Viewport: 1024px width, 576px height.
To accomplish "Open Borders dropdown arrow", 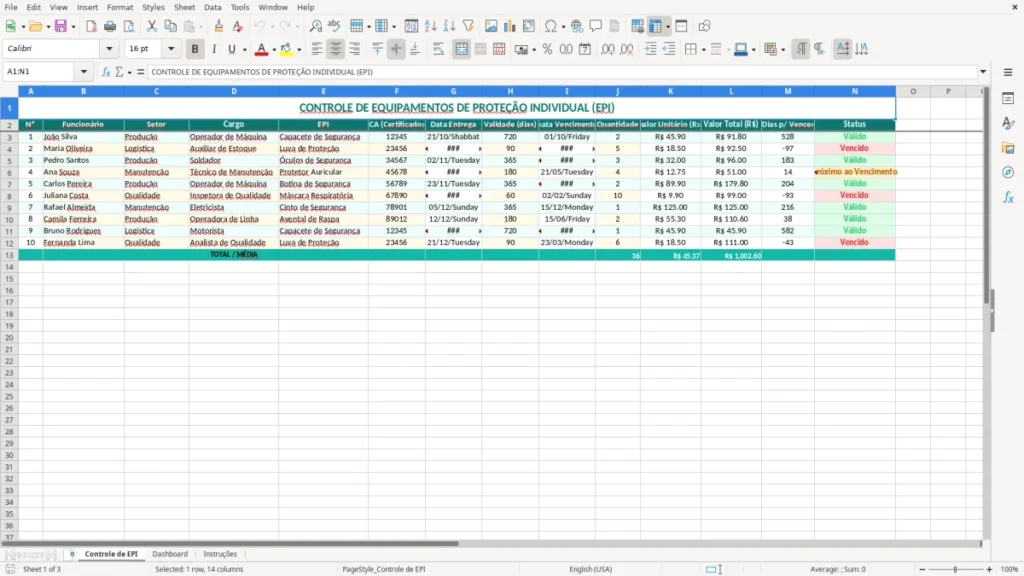I will tap(703, 50).
